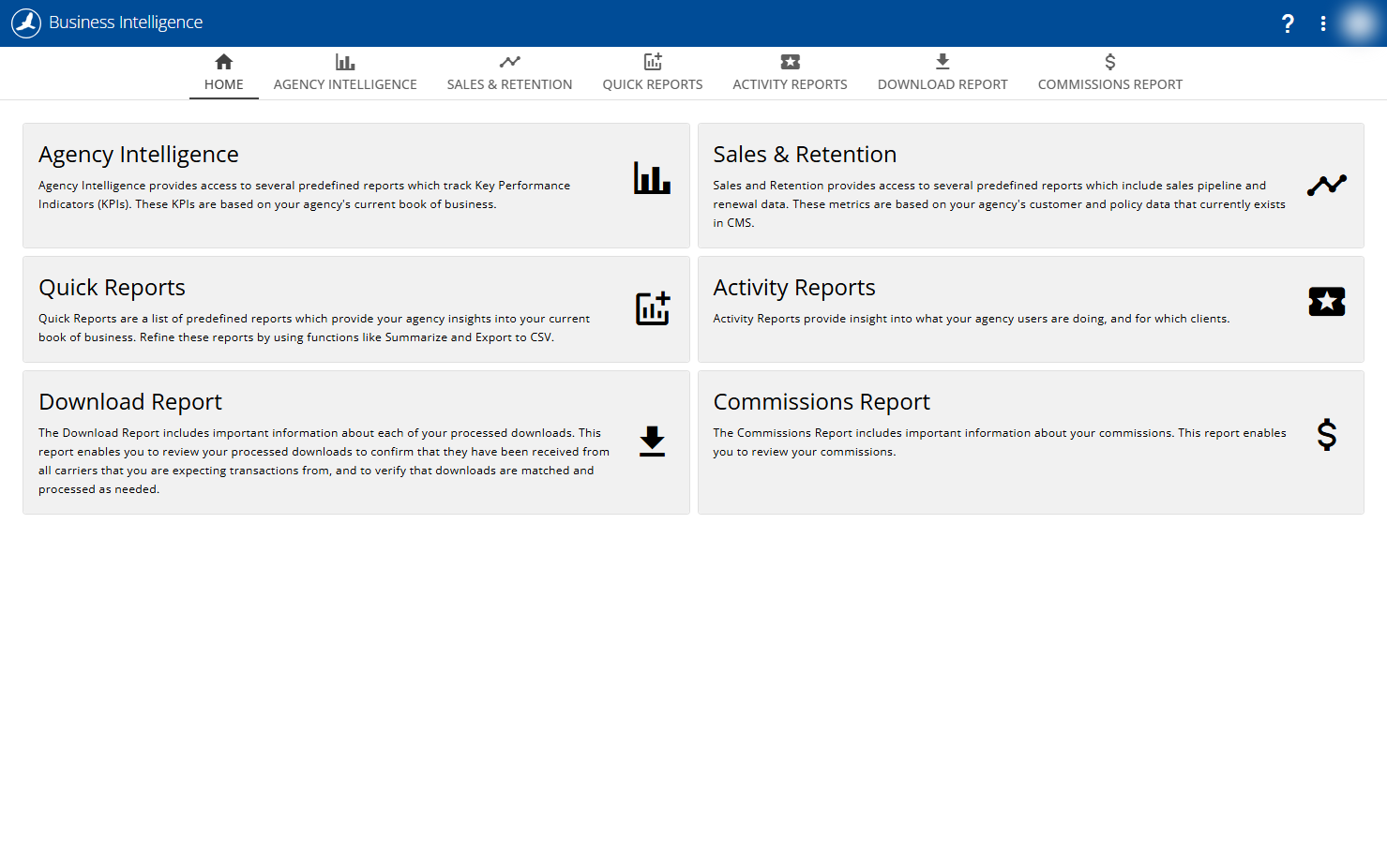Screen dimensions: 1387x868
Task: Open the ACTIVITY REPORTS tab label
Action: [x=790, y=84]
